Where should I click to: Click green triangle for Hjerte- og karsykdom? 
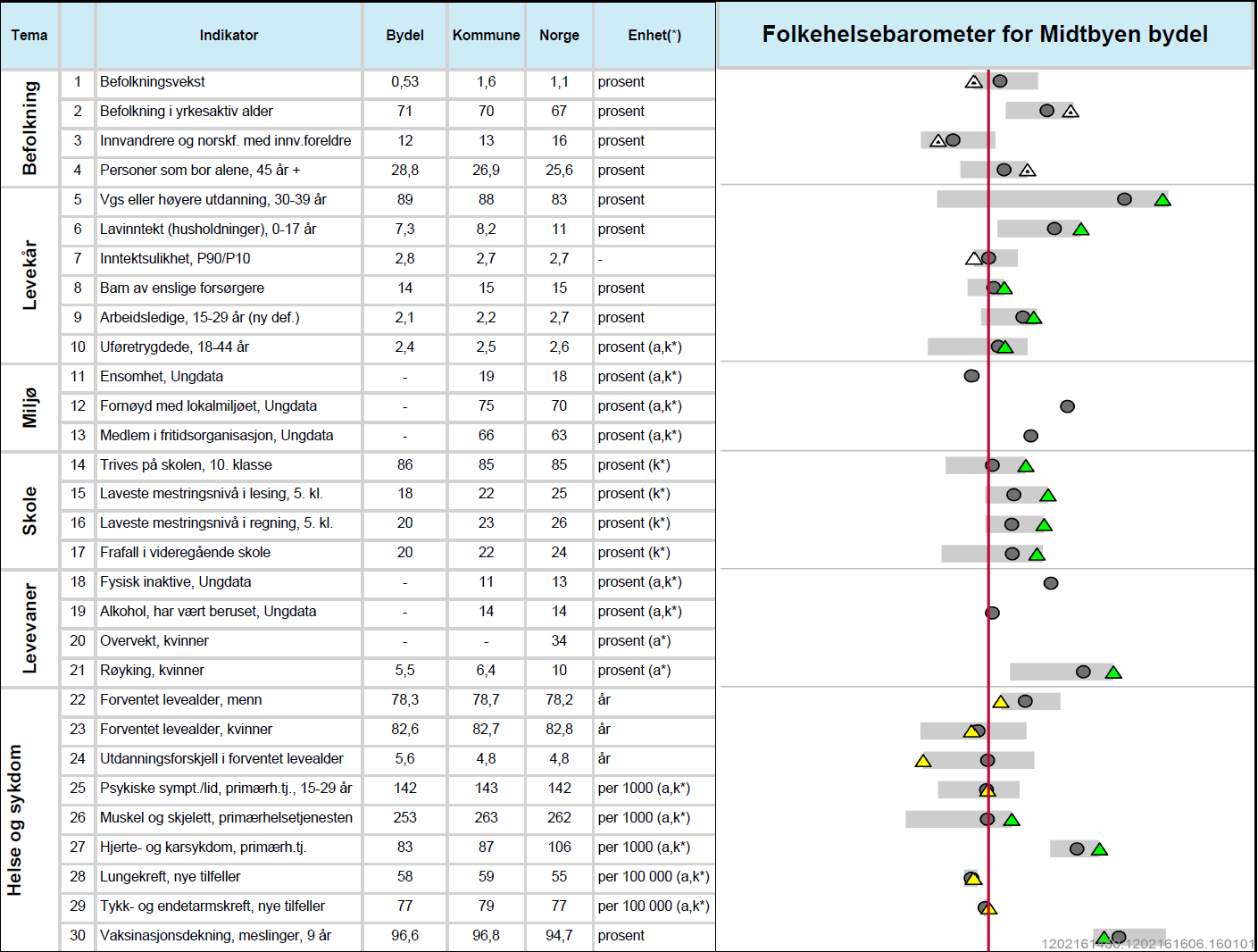[1099, 849]
